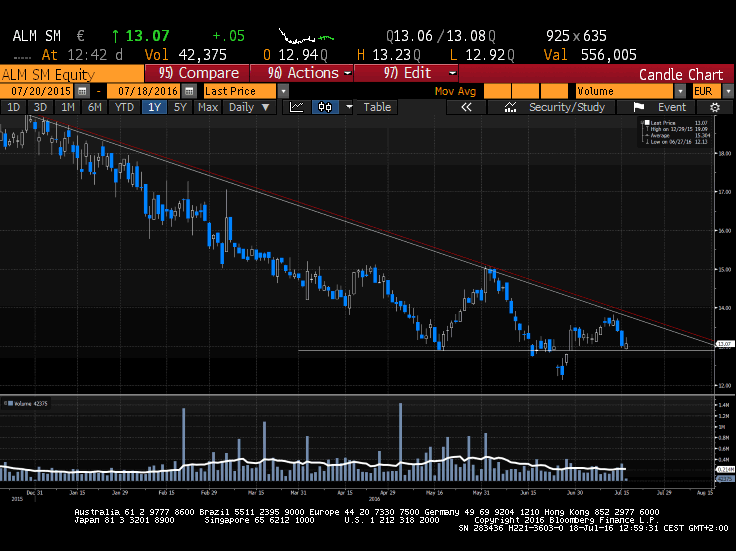Expand the Last Price field dropdown arrow
The height and width of the screenshot is (551, 736).
tap(283, 91)
